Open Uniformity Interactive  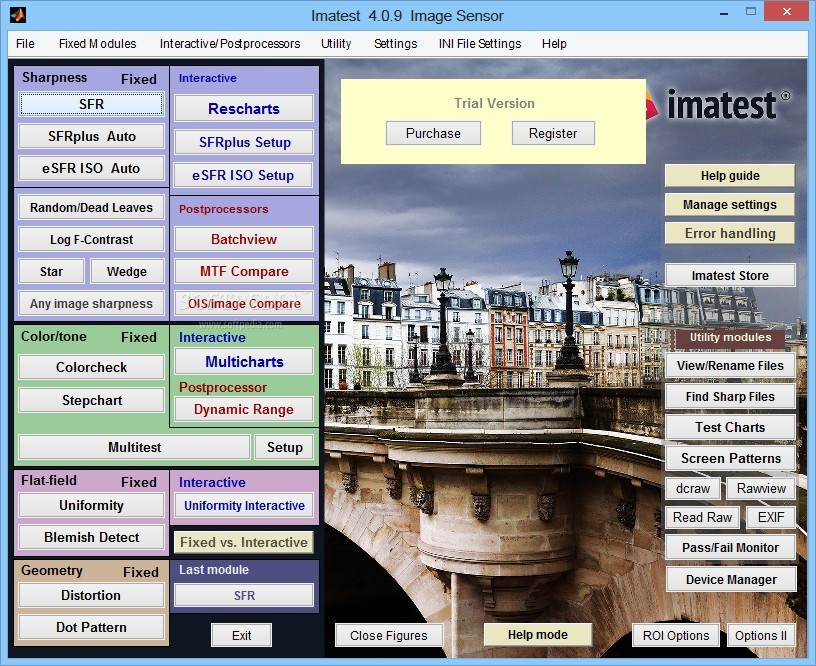pyautogui.click(x=244, y=505)
